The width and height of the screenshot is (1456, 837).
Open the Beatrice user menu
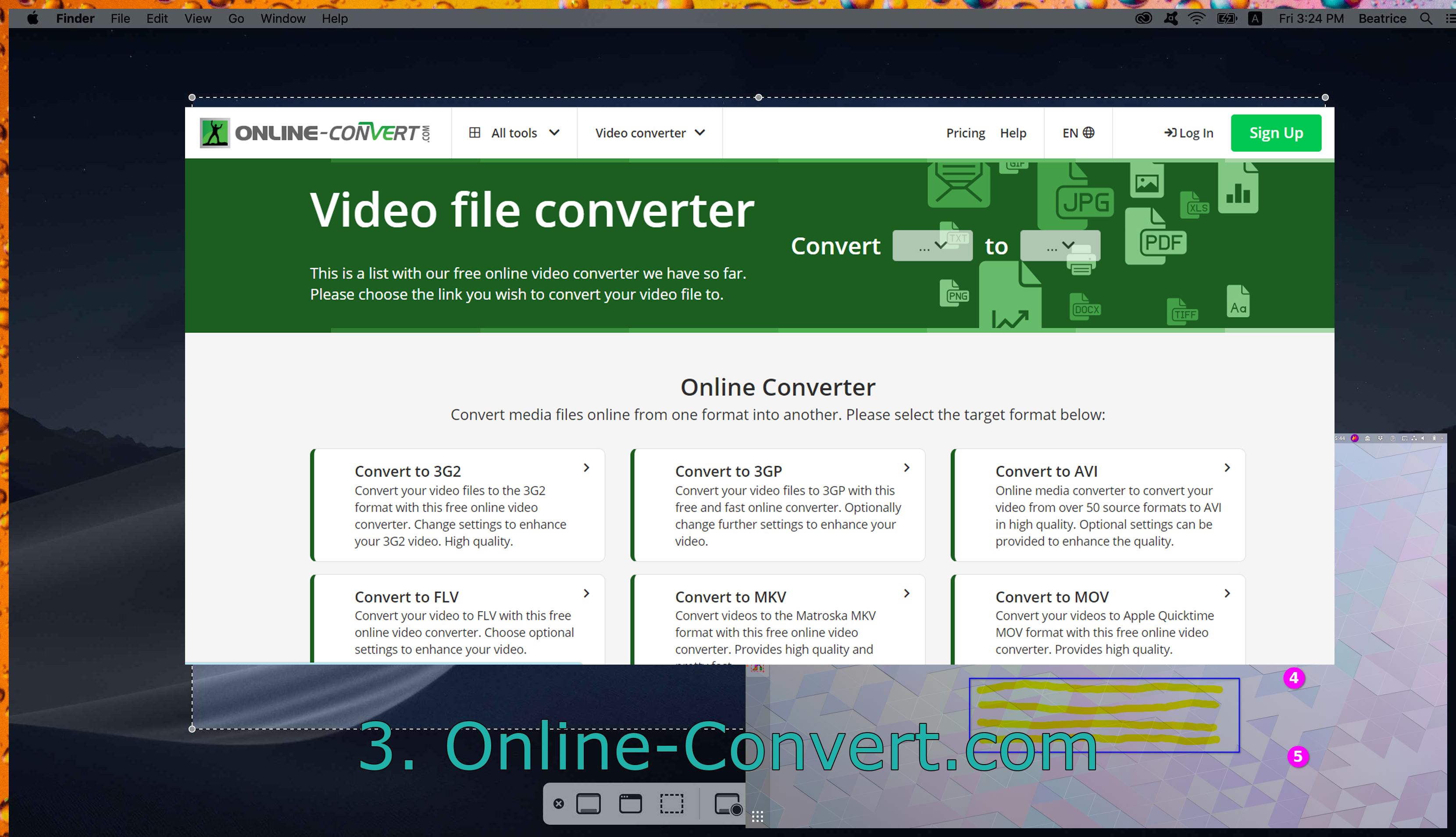click(1382, 18)
